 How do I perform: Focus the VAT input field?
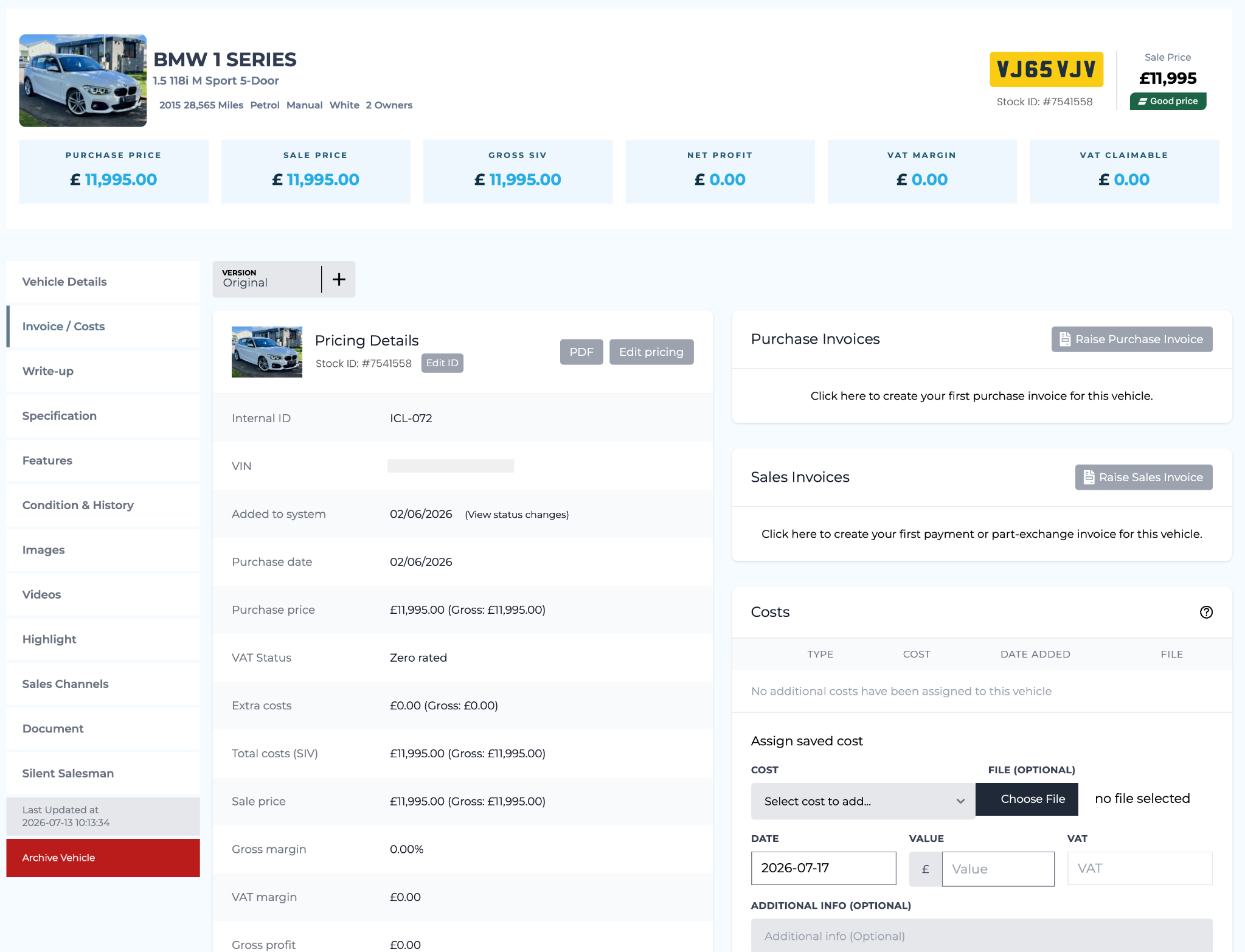(x=1140, y=868)
